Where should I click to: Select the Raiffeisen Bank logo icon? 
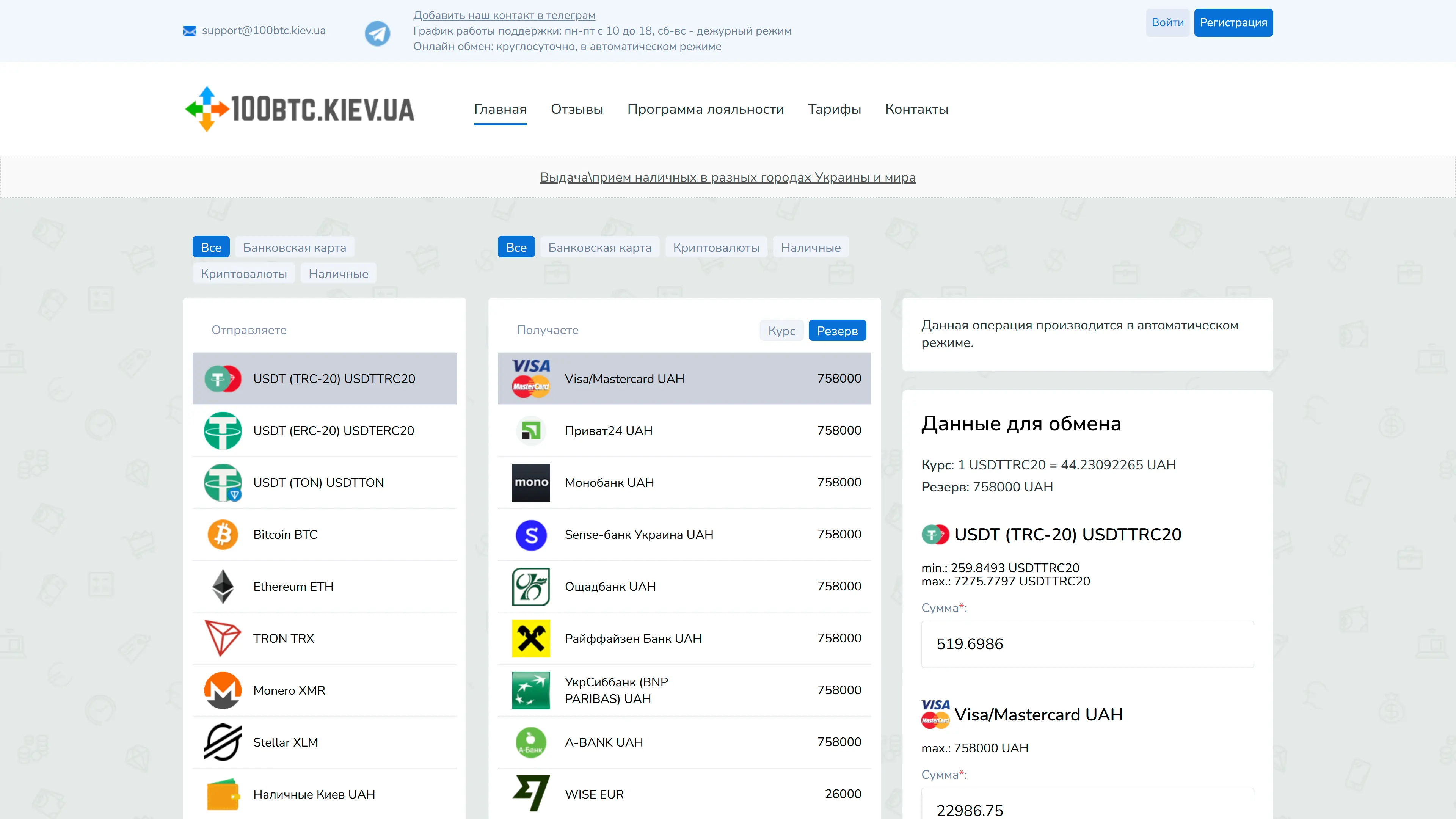(531, 639)
